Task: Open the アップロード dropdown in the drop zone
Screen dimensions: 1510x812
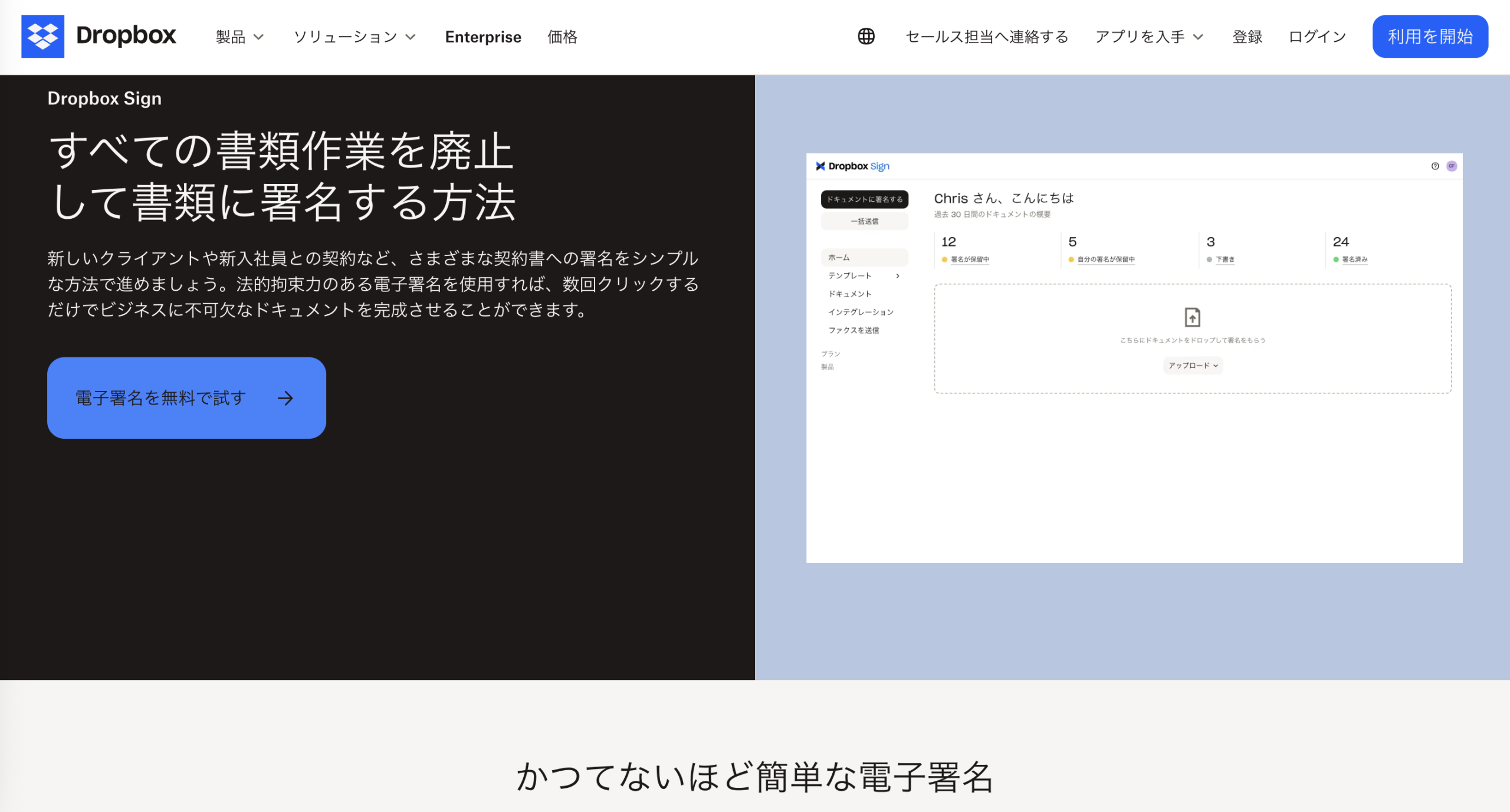Action: [x=1192, y=366]
